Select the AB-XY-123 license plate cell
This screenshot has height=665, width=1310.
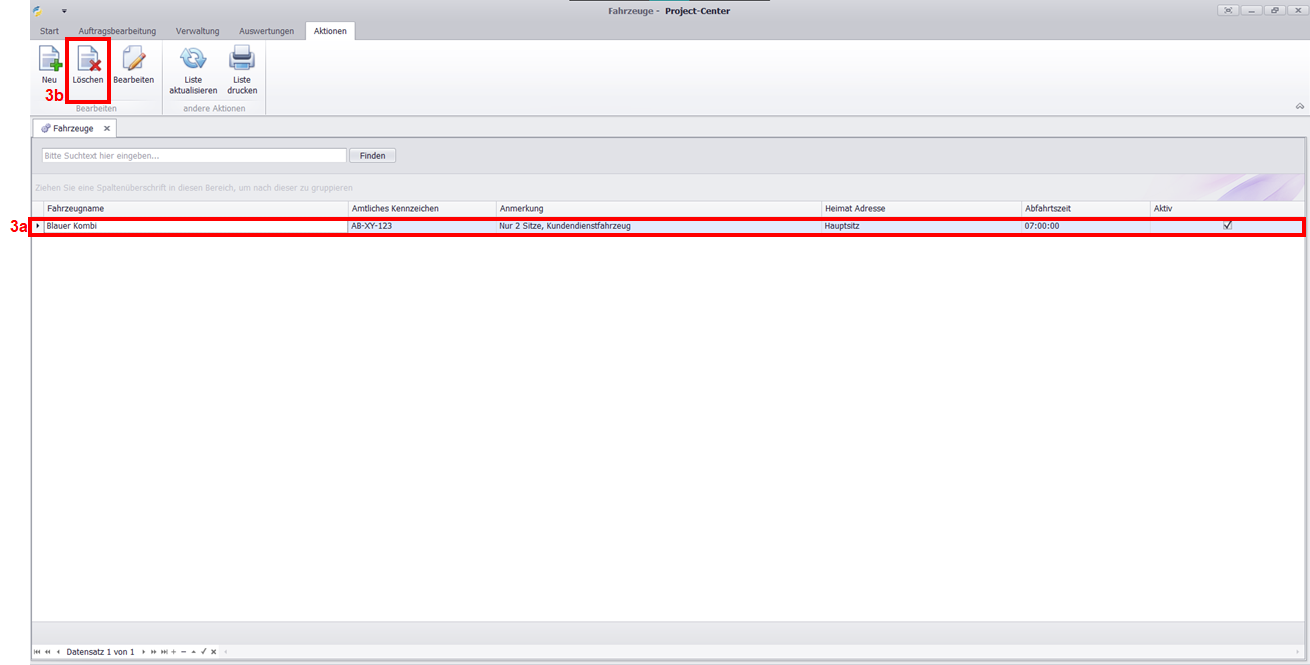coord(420,226)
